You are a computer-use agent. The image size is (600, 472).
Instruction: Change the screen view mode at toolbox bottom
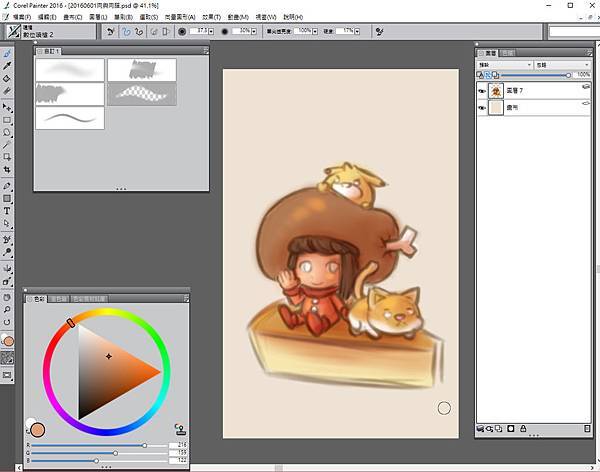[7, 375]
